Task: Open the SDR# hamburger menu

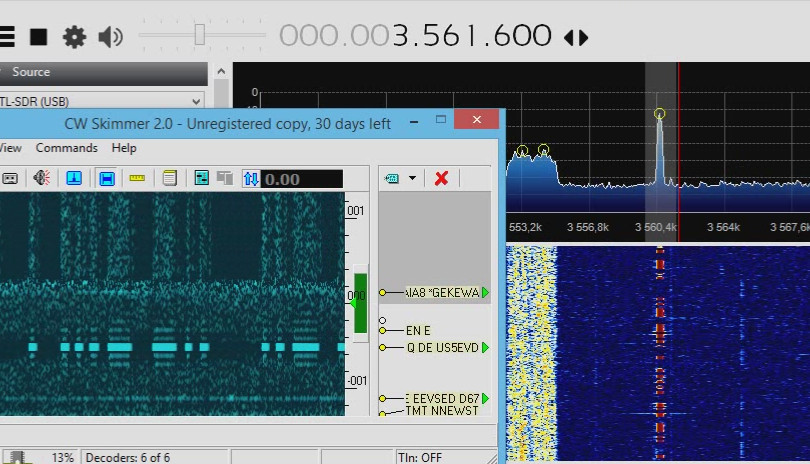Action: click(7, 37)
